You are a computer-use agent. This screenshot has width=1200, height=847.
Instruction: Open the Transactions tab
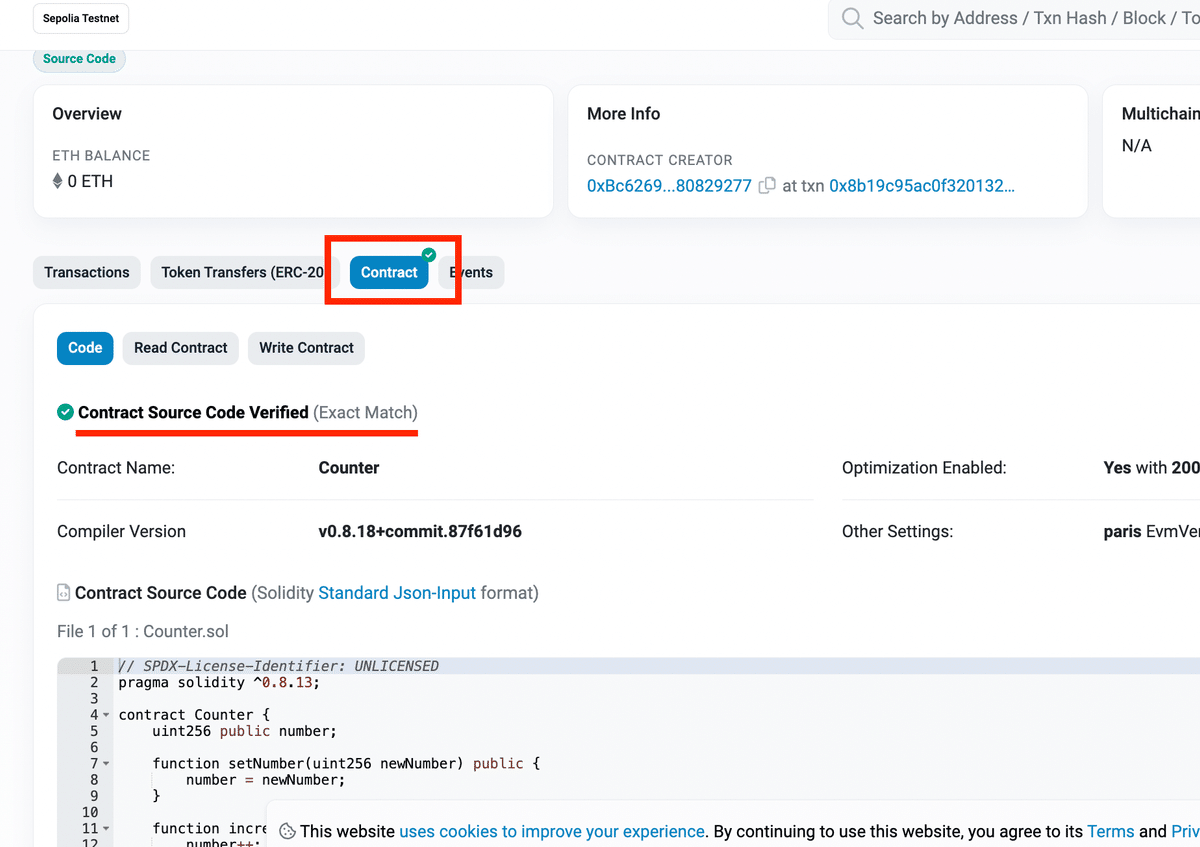tap(87, 272)
